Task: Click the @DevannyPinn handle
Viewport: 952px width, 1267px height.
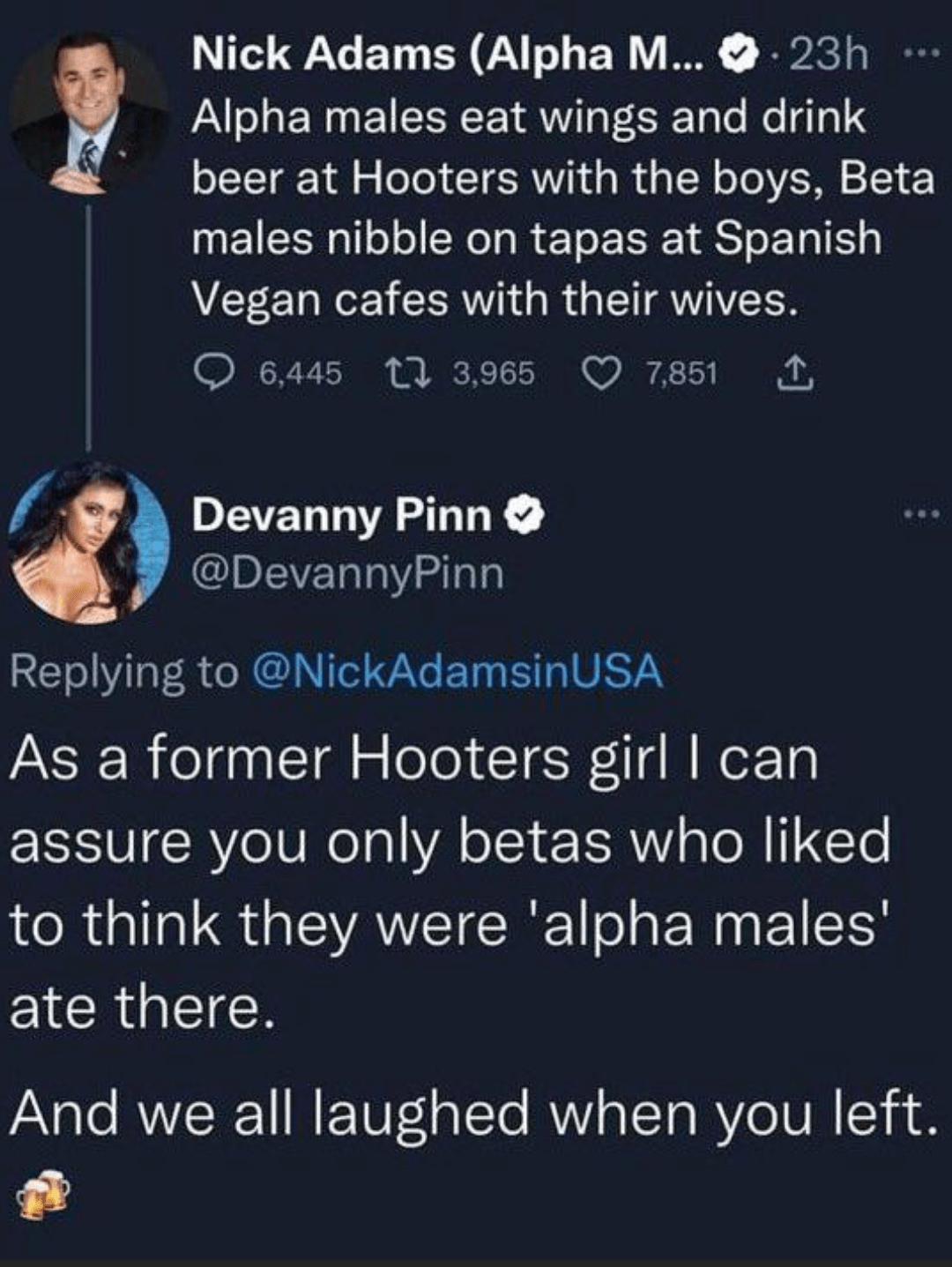Action: click(x=348, y=574)
